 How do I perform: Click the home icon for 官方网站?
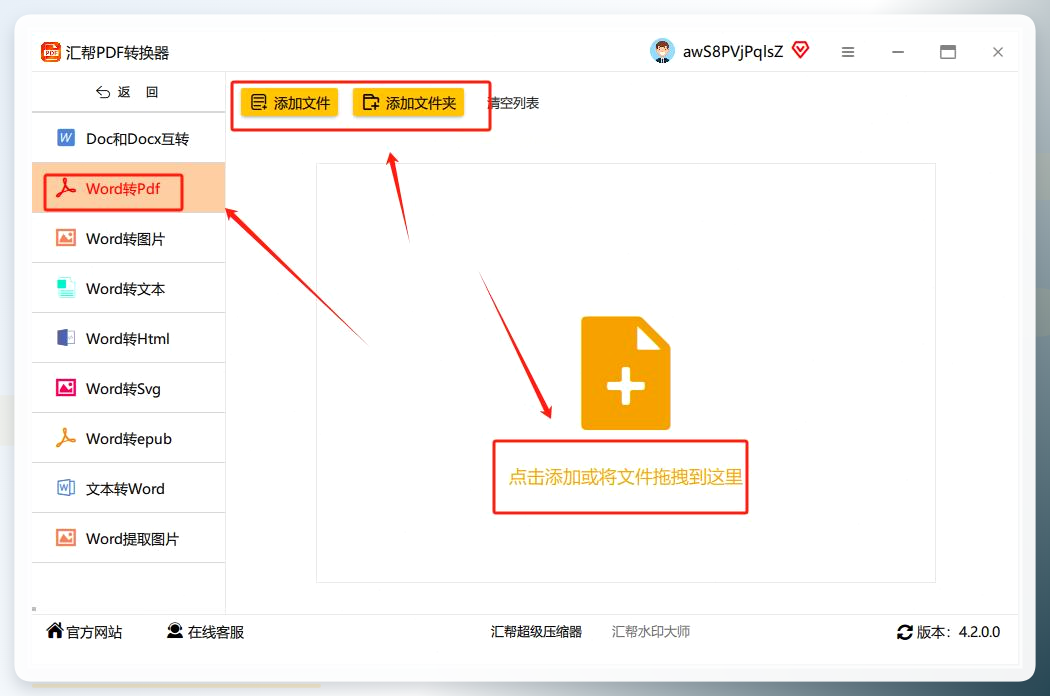[55, 630]
